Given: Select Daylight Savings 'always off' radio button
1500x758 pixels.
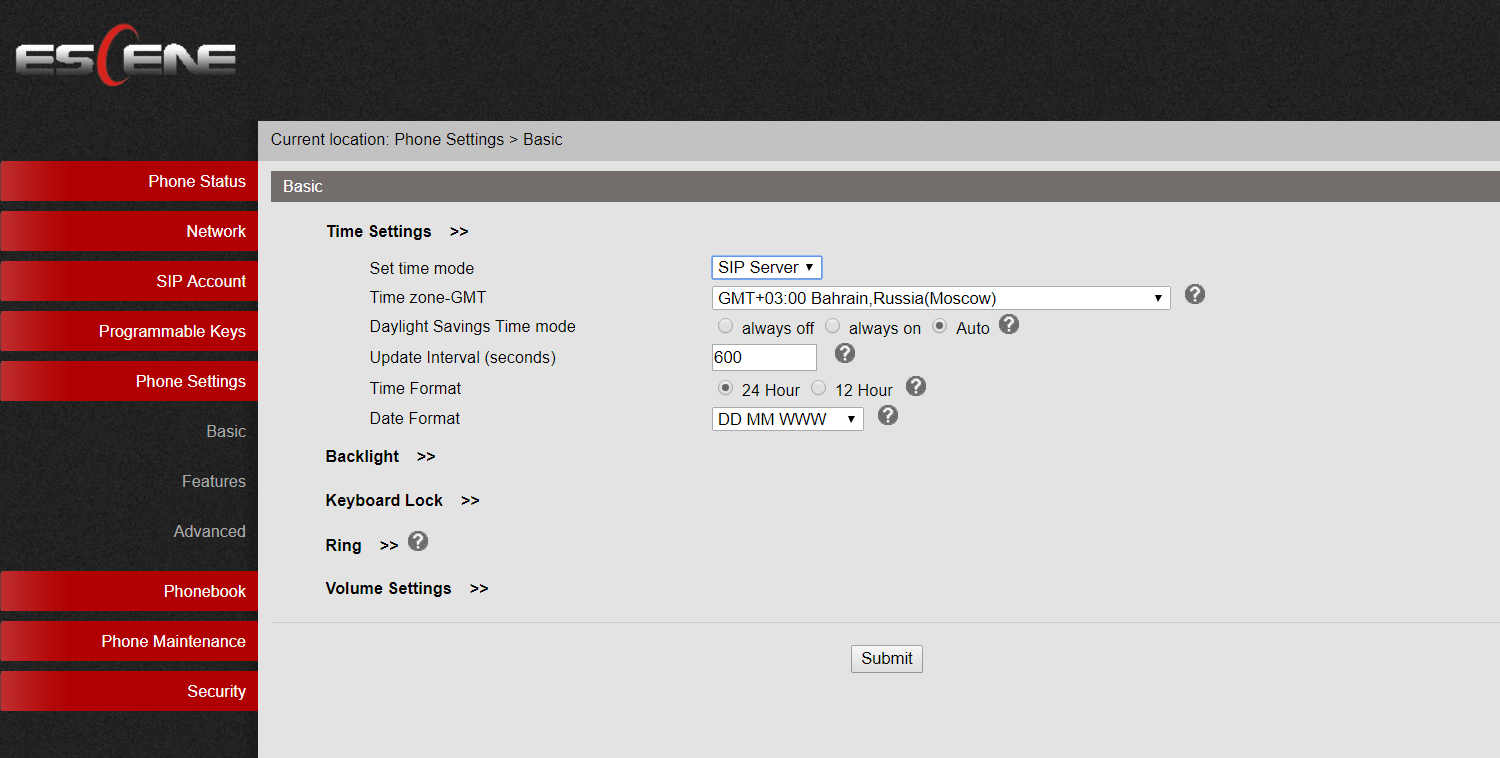Looking at the screenshot, I should pos(725,326).
